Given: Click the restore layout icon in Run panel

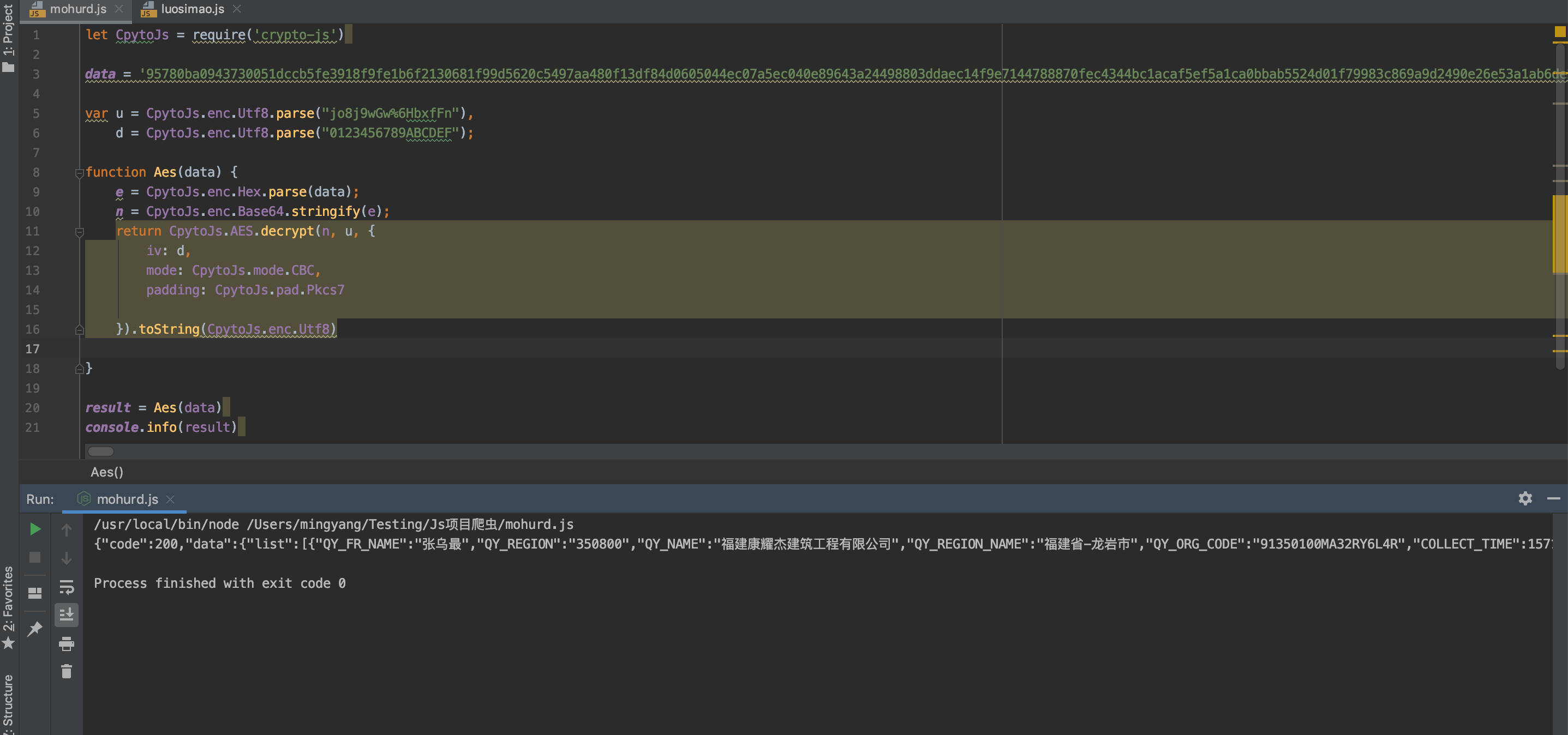Looking at the screenshot, I should click(35, 593).
